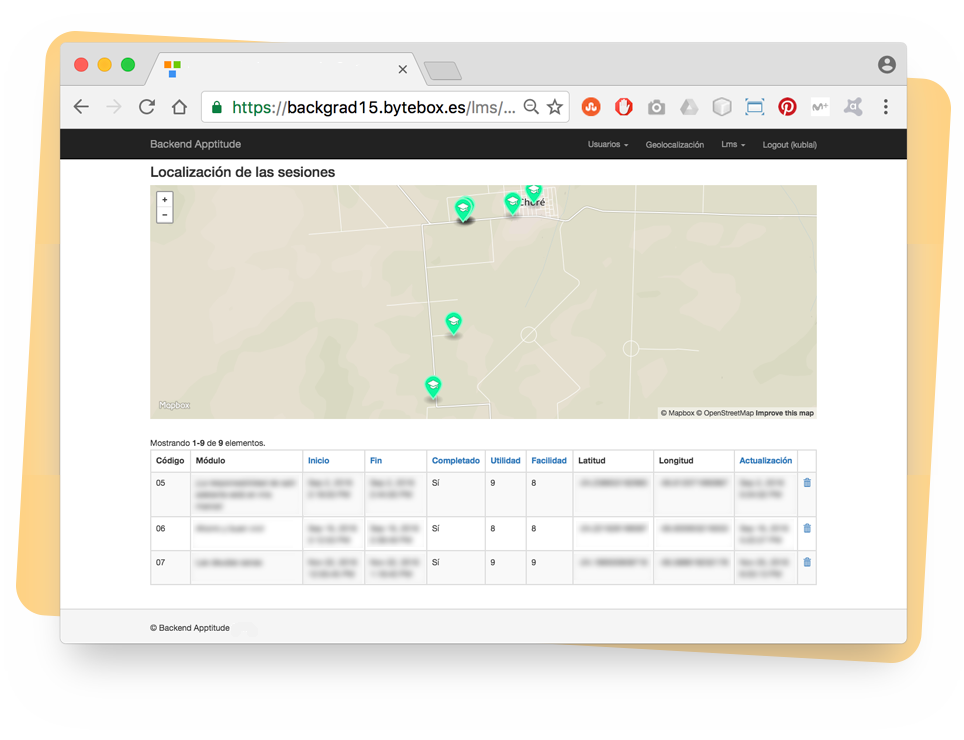Viewport: 964px width, 740px height.
Task: Click the 3D cube extension icon
Action: 722,107
